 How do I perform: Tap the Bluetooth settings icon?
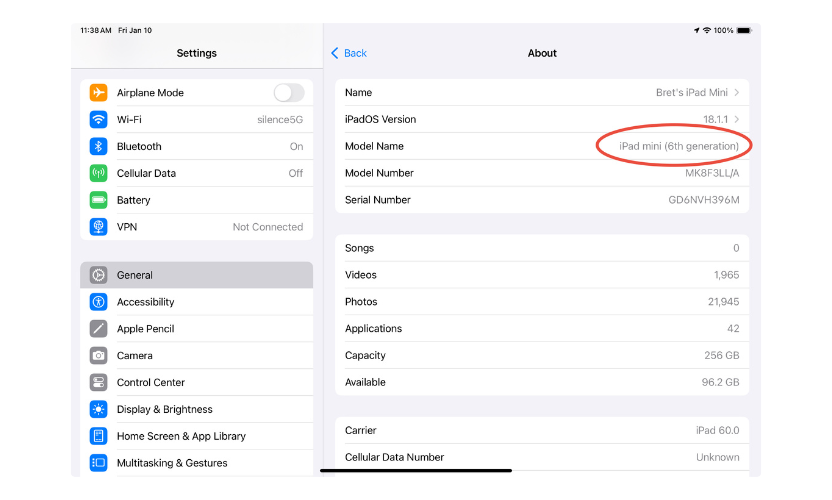(x=98, y=146)
